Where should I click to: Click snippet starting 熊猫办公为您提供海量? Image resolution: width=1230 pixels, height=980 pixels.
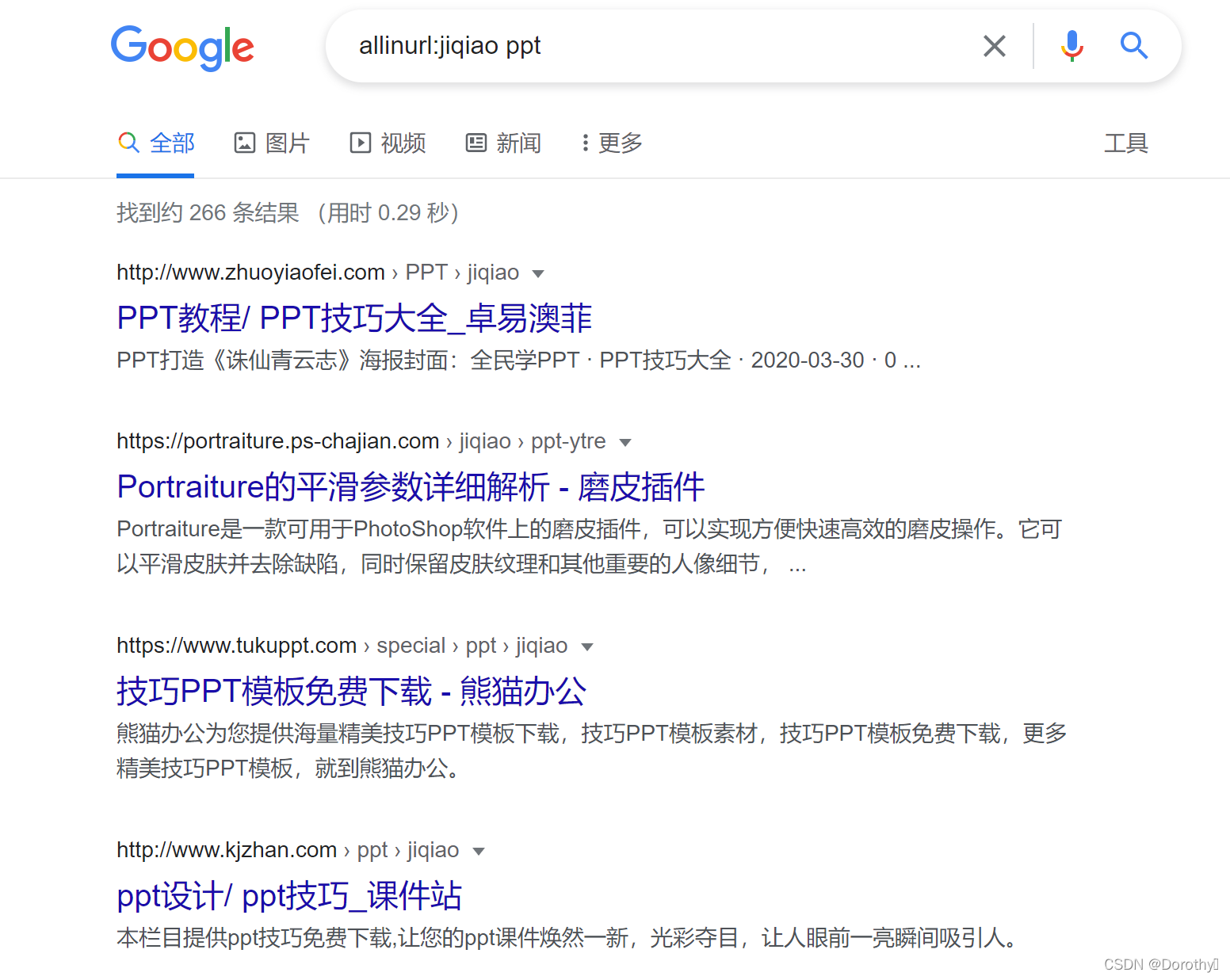(x=591, y=751)
